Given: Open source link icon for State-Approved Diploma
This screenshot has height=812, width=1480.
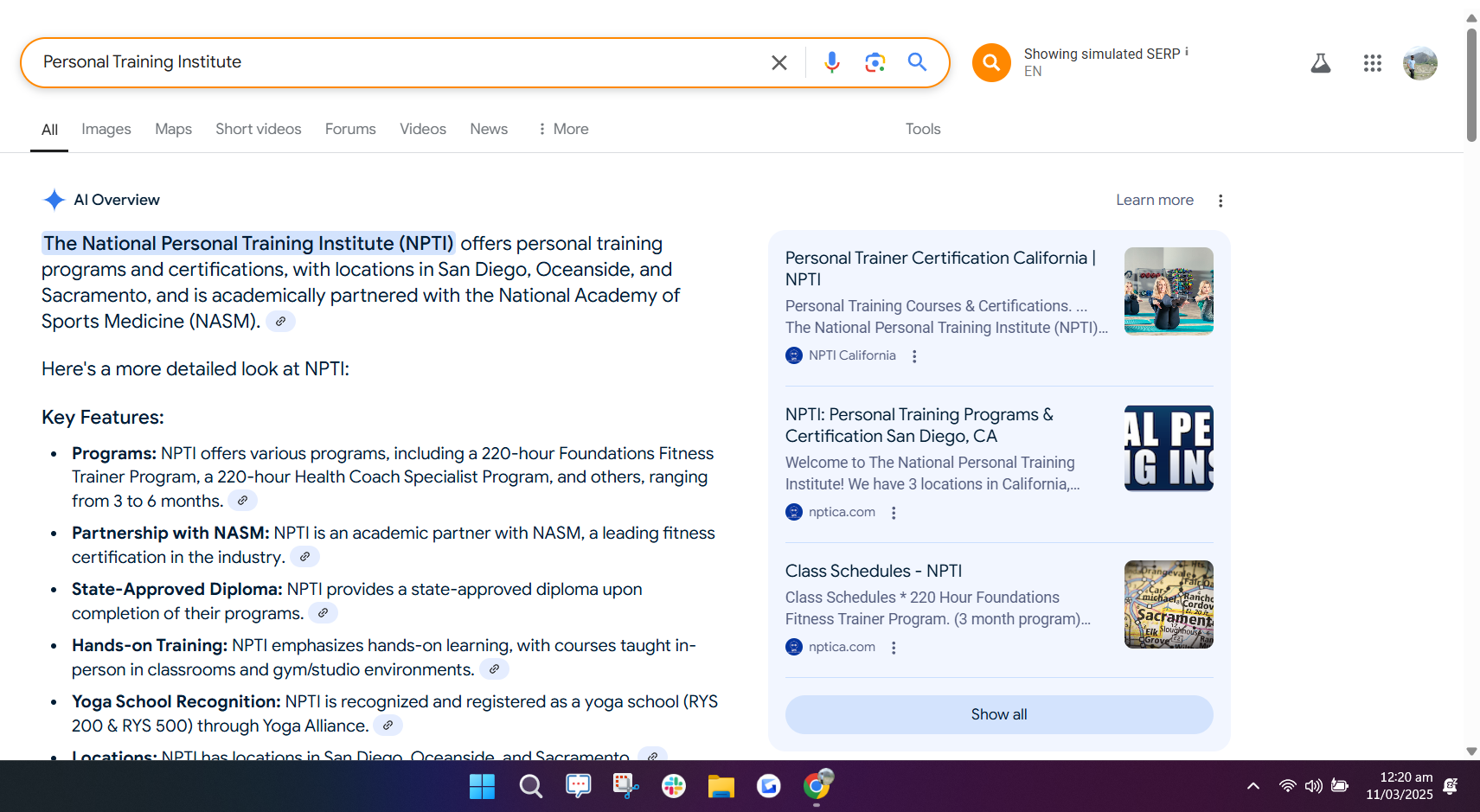Looking at the screenshot, I should pyautogui.click(x=323, y=613).
